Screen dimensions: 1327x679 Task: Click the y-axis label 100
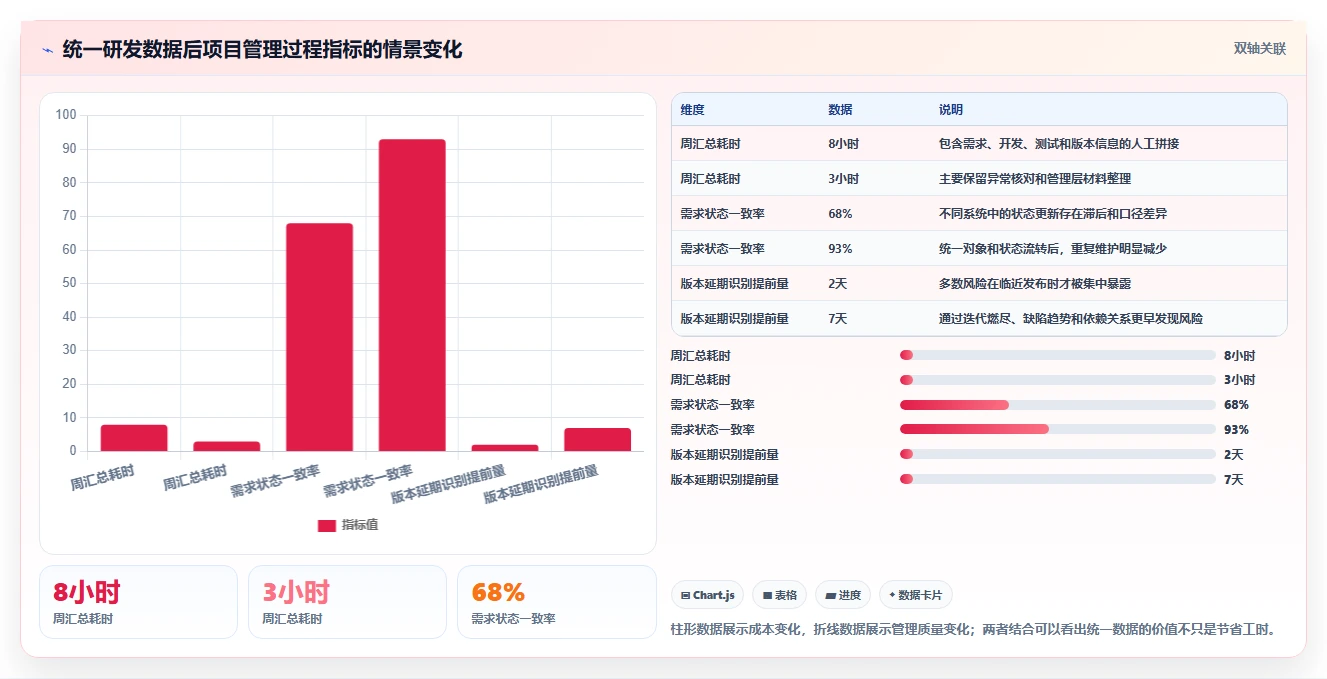point(66,115)
